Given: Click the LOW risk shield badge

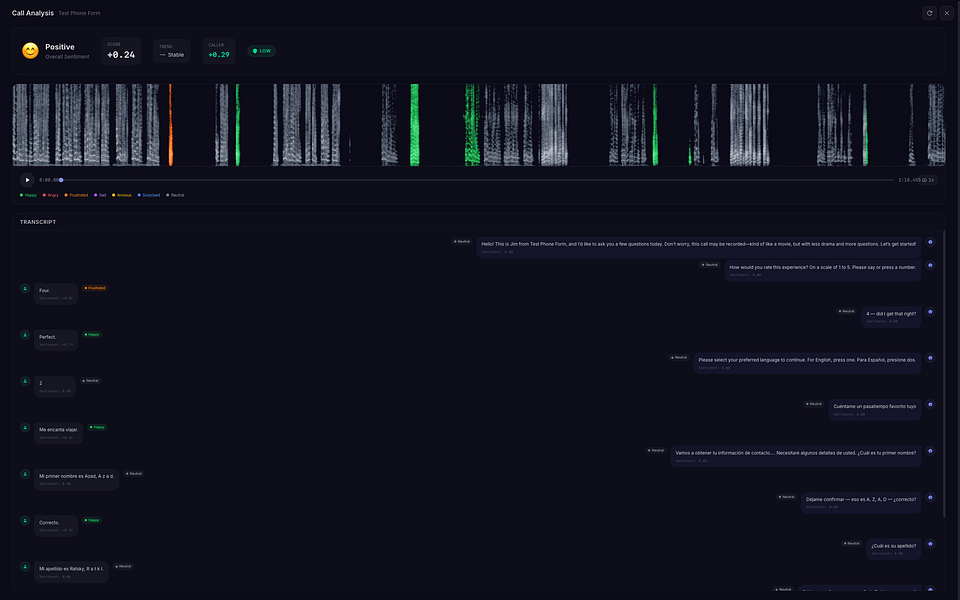Looking at the screenshot, I should [261, 51].
